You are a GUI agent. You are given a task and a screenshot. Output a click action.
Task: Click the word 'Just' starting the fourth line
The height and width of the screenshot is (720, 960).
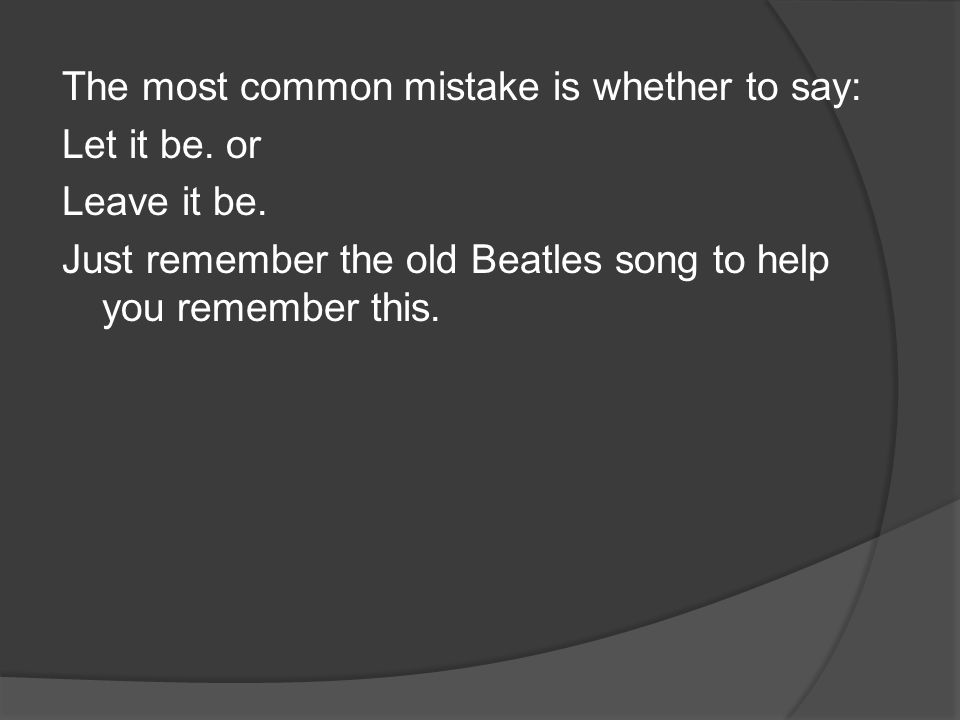[x=97, y=260]
